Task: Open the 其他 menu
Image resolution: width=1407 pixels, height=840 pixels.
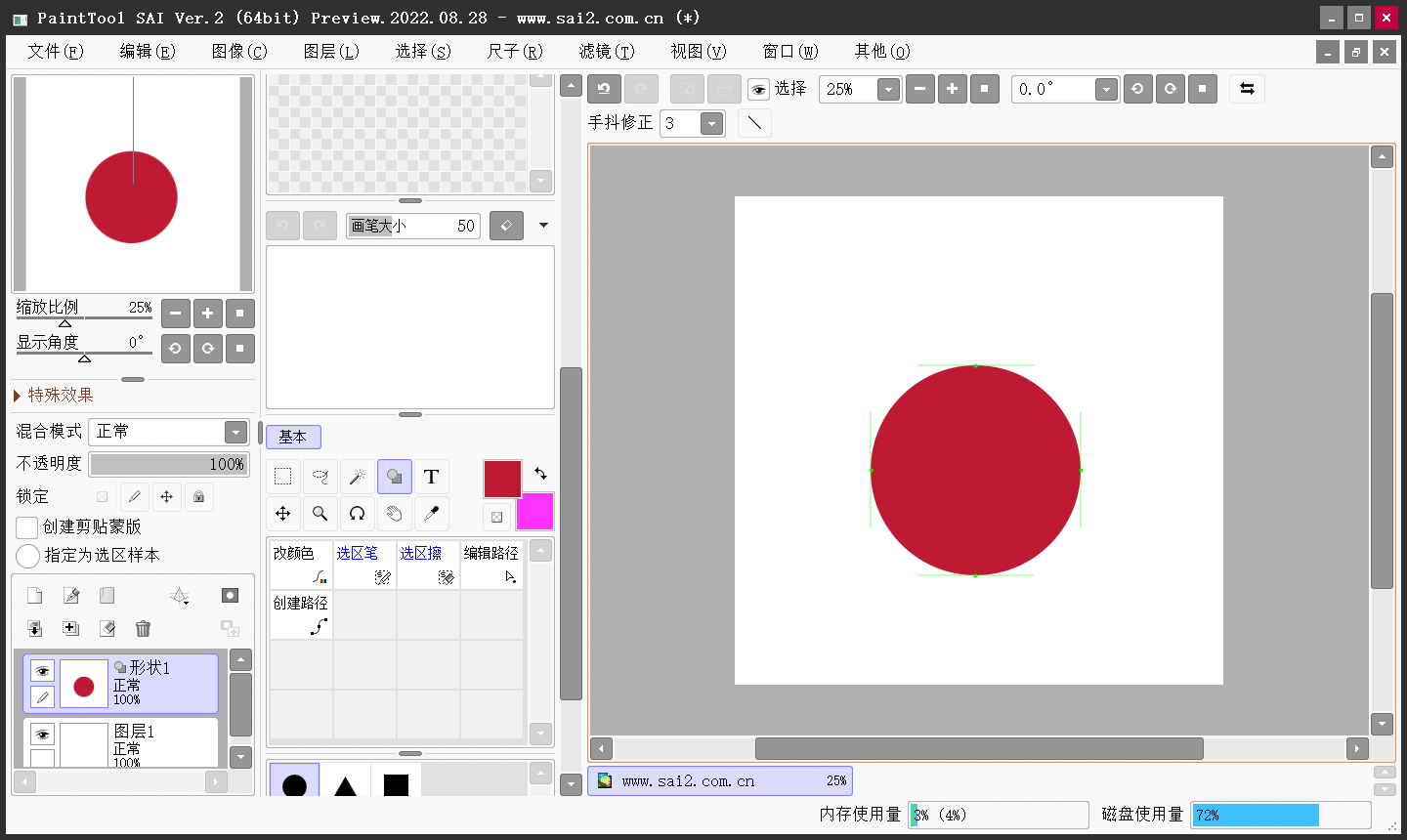Action: coord(881,51)
